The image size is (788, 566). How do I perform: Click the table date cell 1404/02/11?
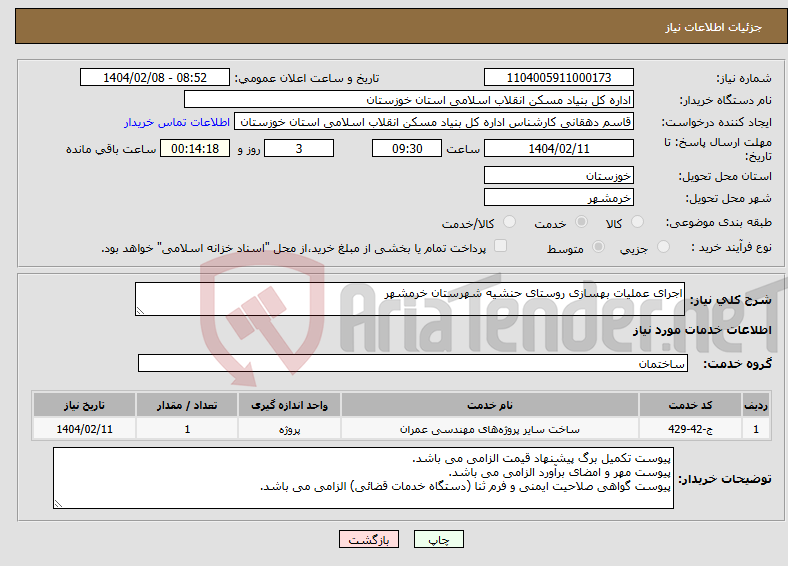(84, 429)
